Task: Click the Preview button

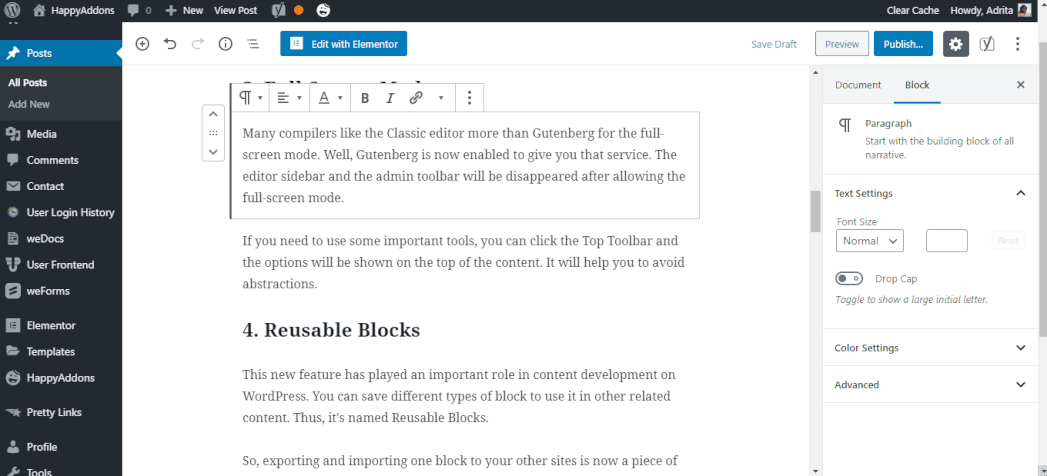Action: tap(842, 44)
